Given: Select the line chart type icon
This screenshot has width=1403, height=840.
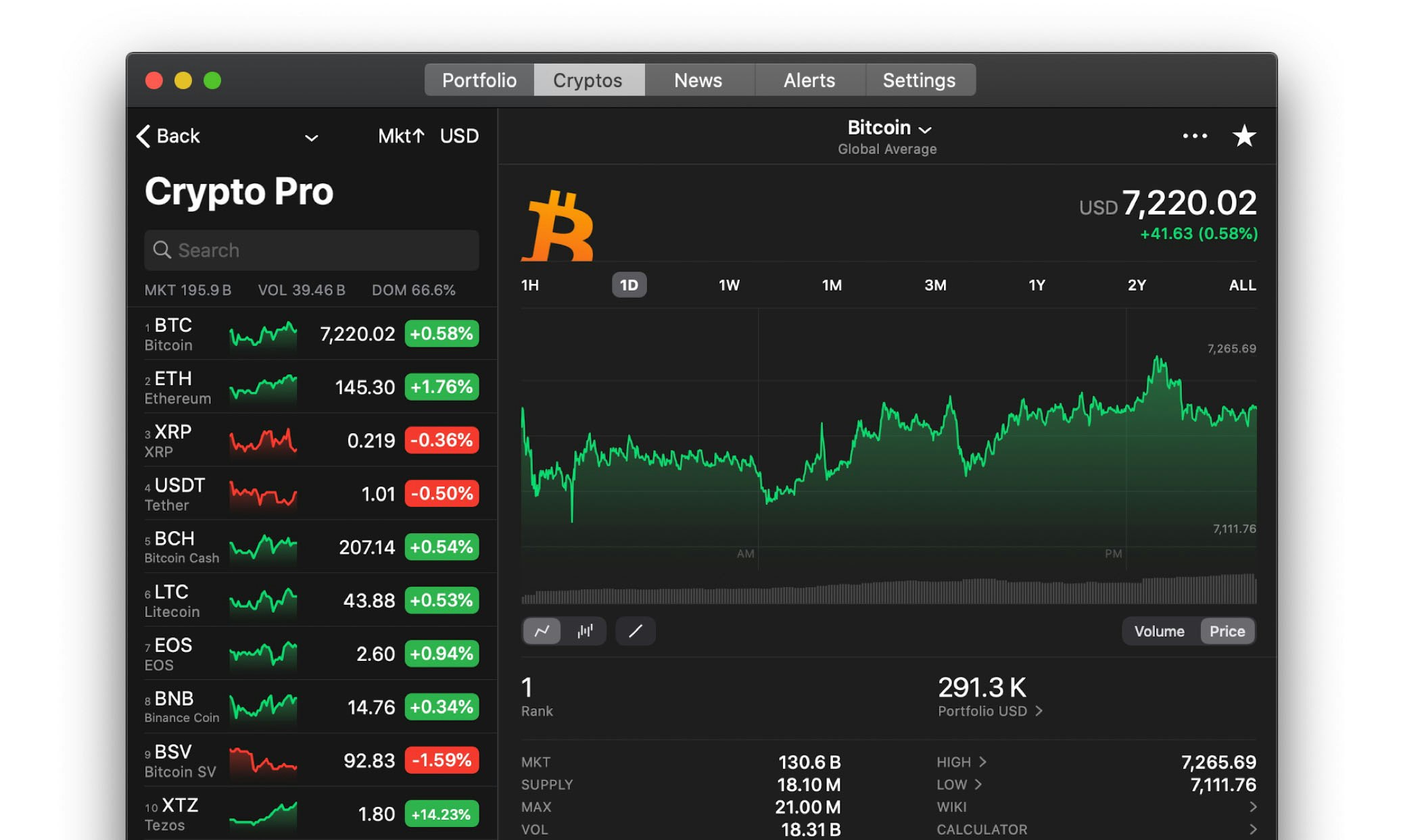Looking at the screenshot, I should (542, 631).
